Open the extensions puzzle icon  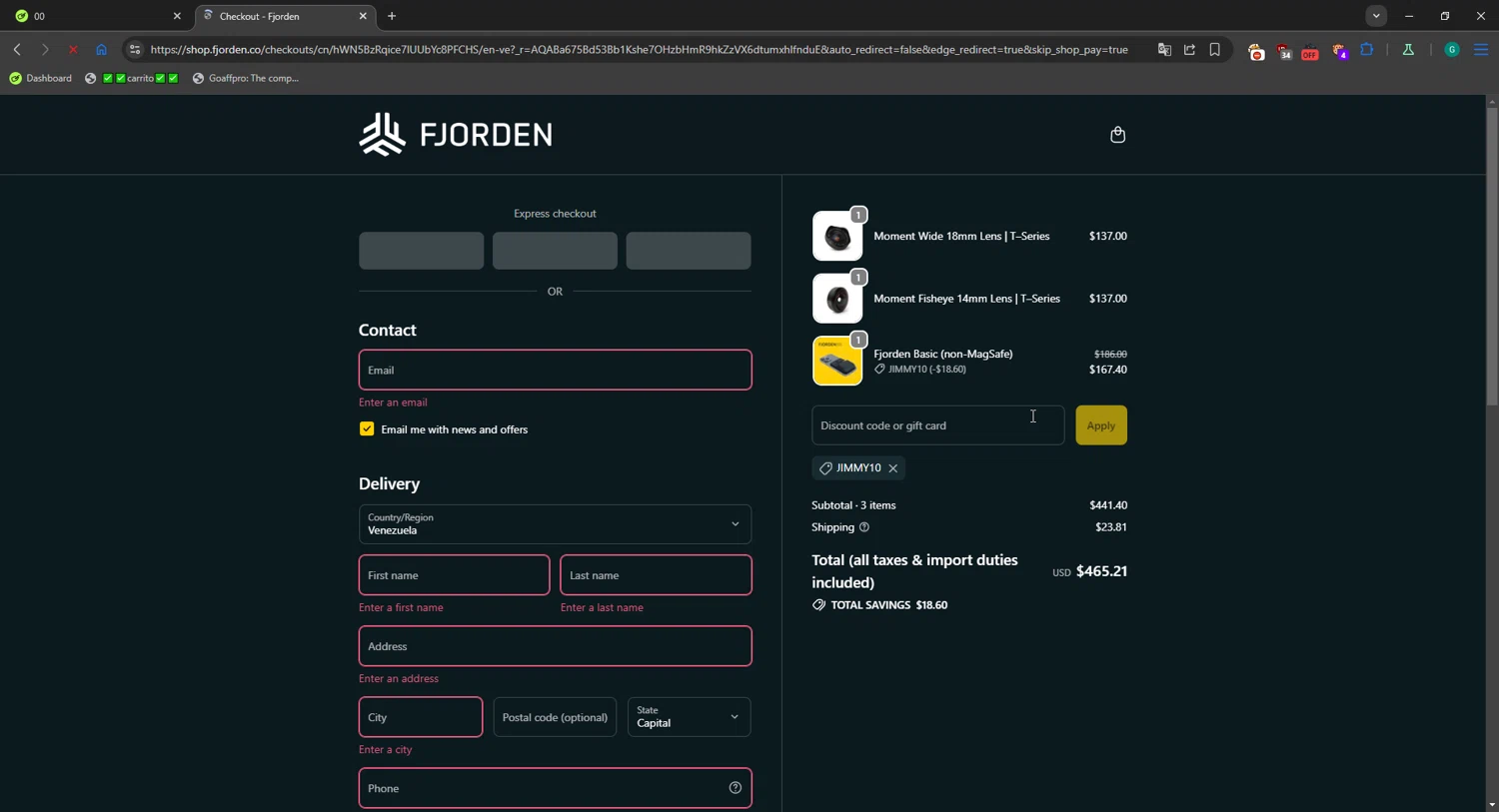click(x=1367, y=49)
